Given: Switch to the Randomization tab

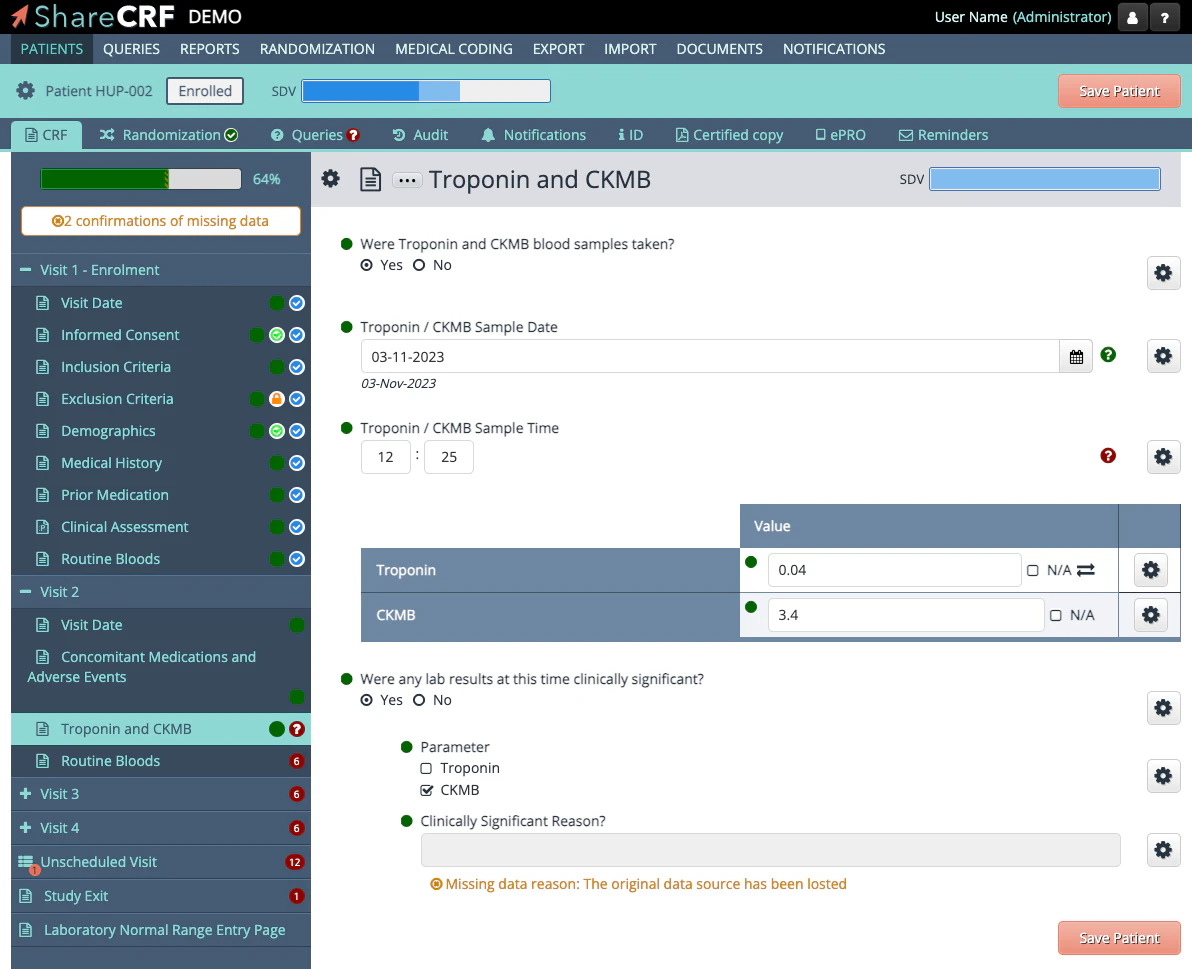Looking at the screenshot, I should 168,135.
